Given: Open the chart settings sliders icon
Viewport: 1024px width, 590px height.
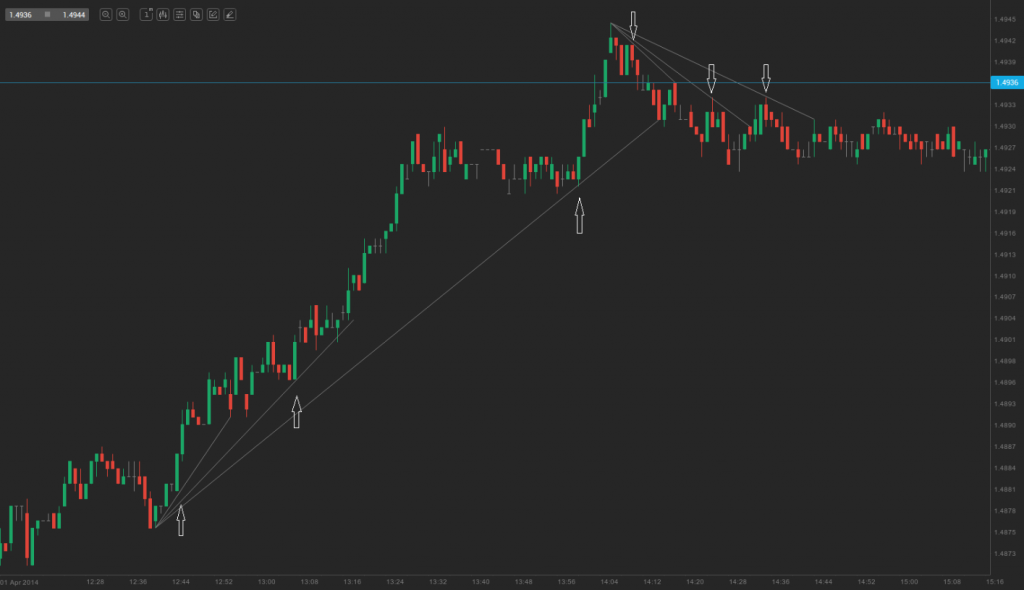Looking at the screenshot, I should [x=180, y=14].
